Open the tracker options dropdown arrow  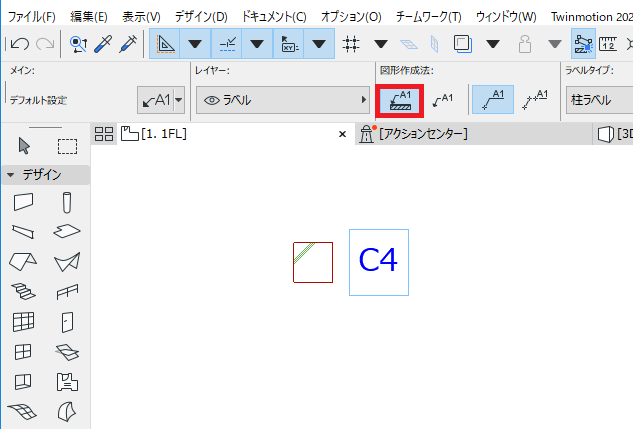coord(319,44)
